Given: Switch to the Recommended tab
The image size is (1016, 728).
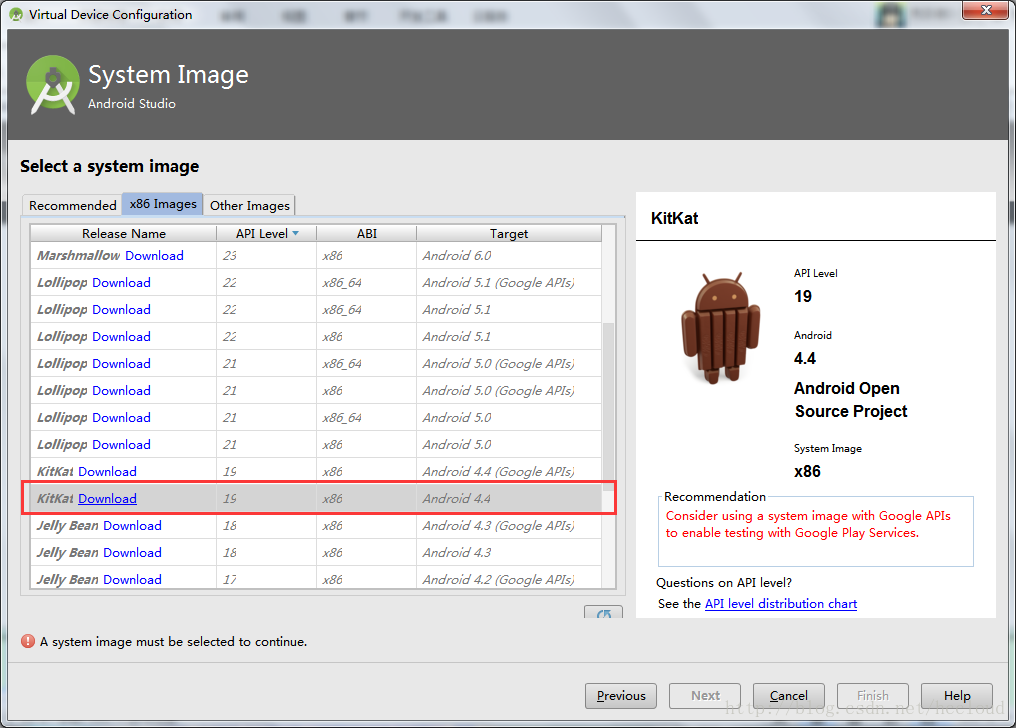Looking at the screenshot, I should [x=73, y=205].
